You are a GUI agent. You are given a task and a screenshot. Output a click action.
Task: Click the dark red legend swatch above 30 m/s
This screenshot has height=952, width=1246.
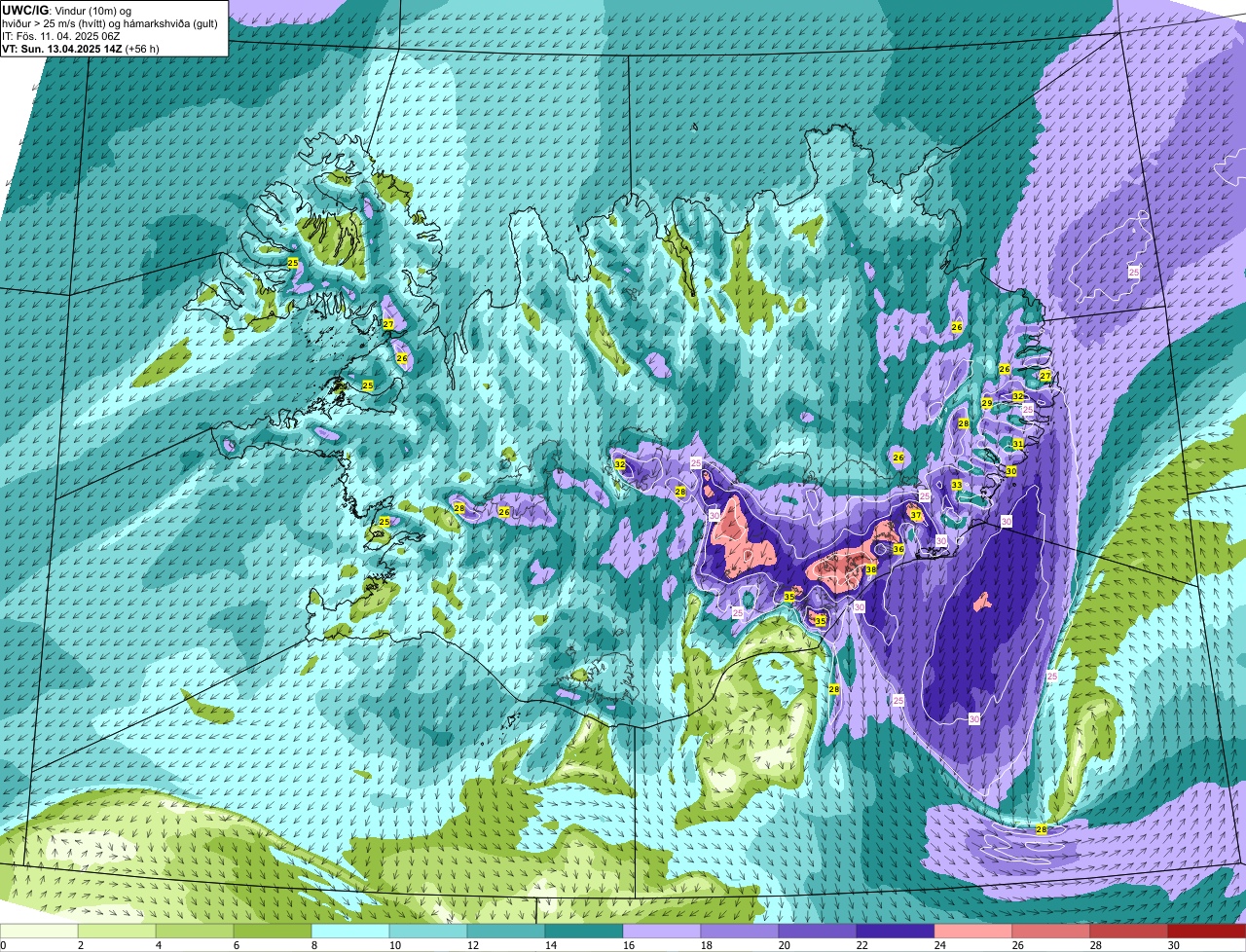point(1207,931)
